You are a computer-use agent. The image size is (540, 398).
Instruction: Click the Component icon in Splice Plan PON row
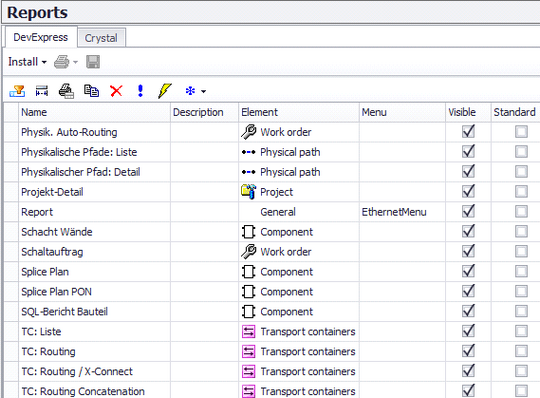[249, 292]
